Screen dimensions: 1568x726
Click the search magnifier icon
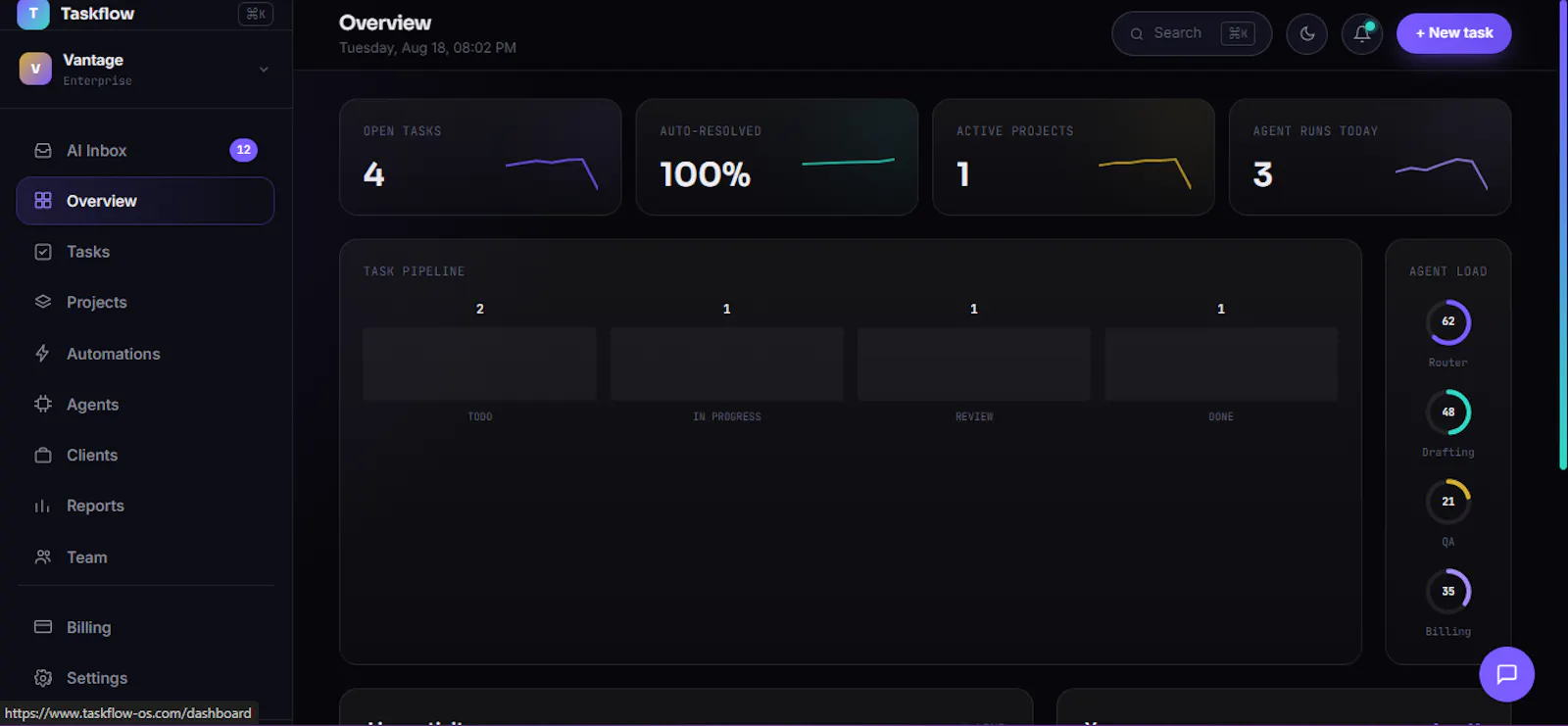click(1137, 33)
